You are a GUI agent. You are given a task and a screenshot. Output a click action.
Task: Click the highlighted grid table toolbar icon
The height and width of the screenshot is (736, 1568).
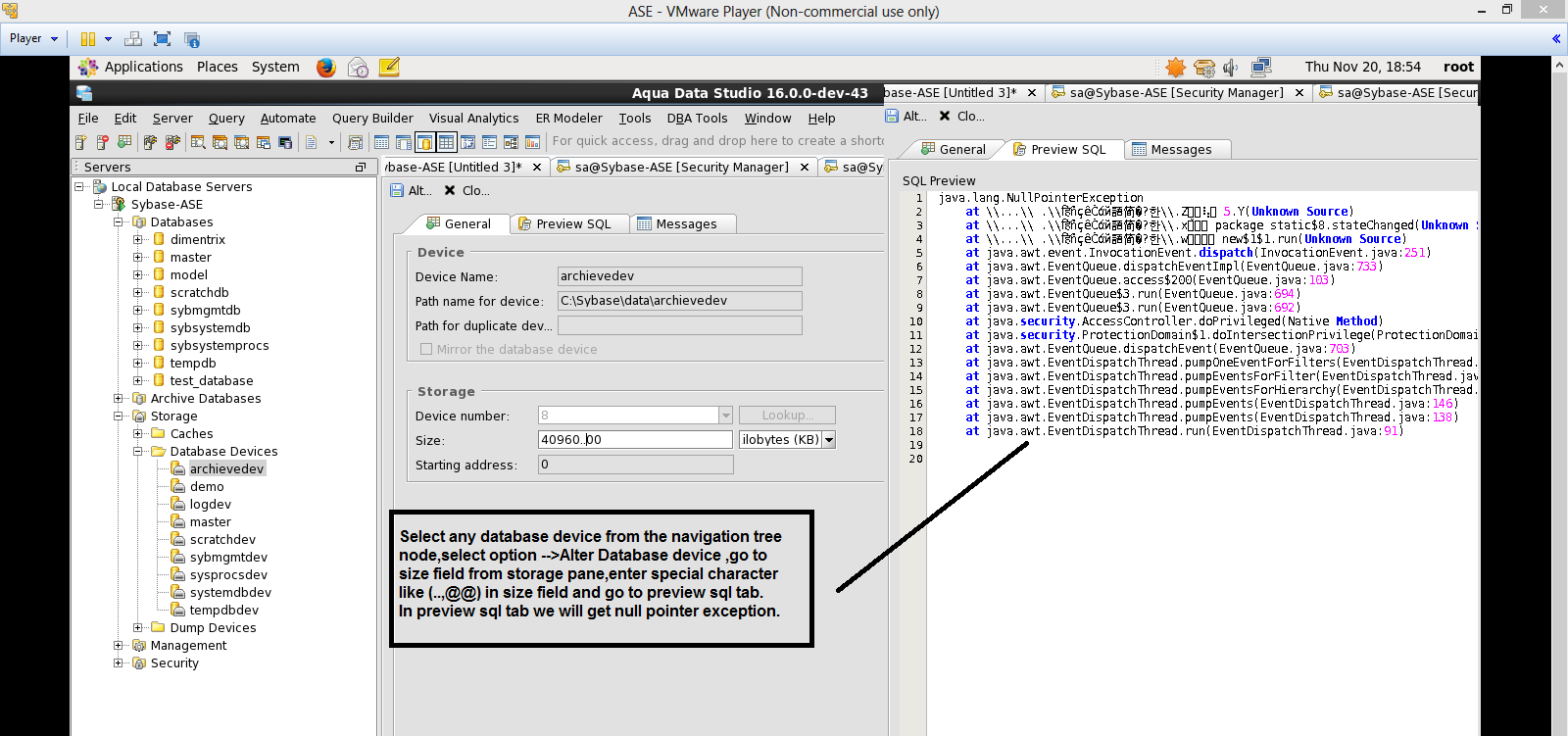point(446,142)
